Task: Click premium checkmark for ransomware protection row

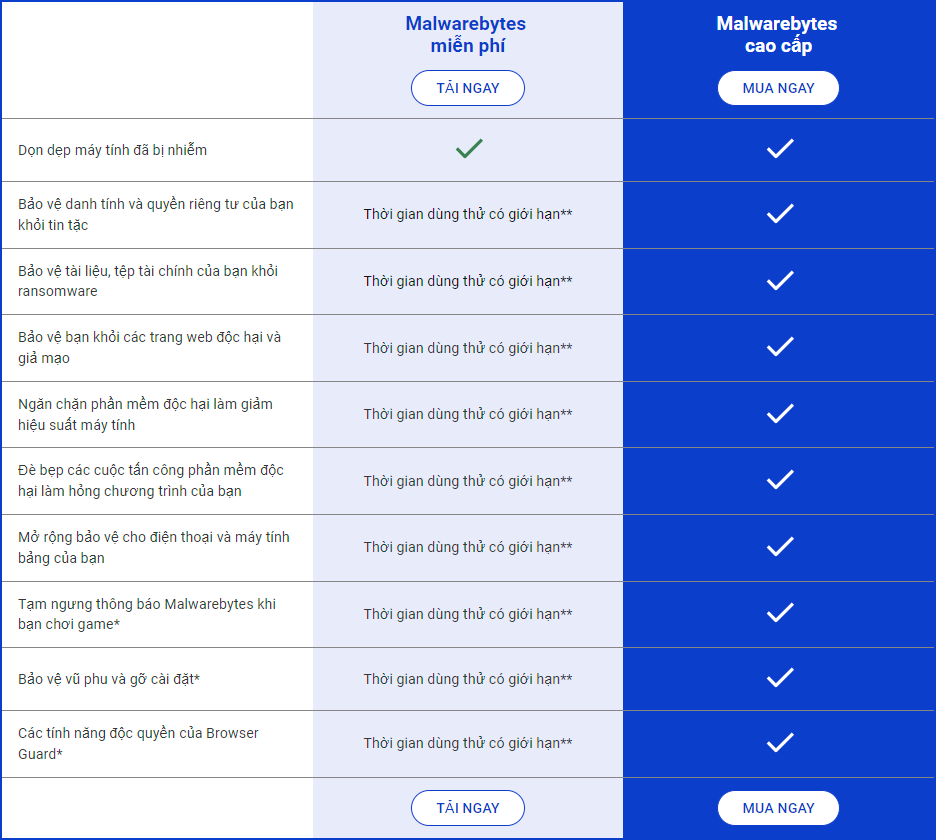Action: click(780, 281)
